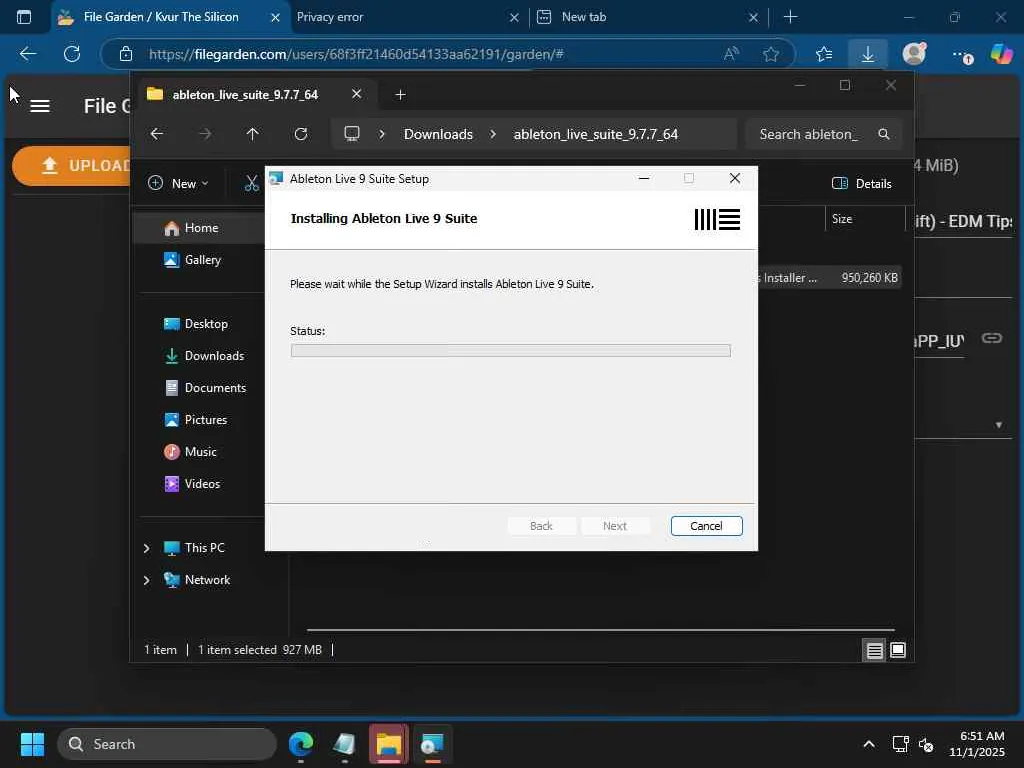Click the filegarden.com address bar
This screenshot has width=1024, height=768.
coord(356,54)
